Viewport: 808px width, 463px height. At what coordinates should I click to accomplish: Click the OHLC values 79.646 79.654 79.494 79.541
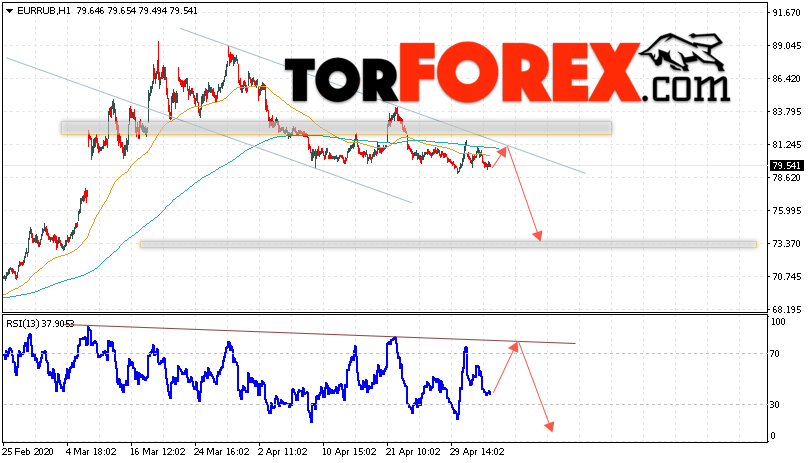coord(137,11)
